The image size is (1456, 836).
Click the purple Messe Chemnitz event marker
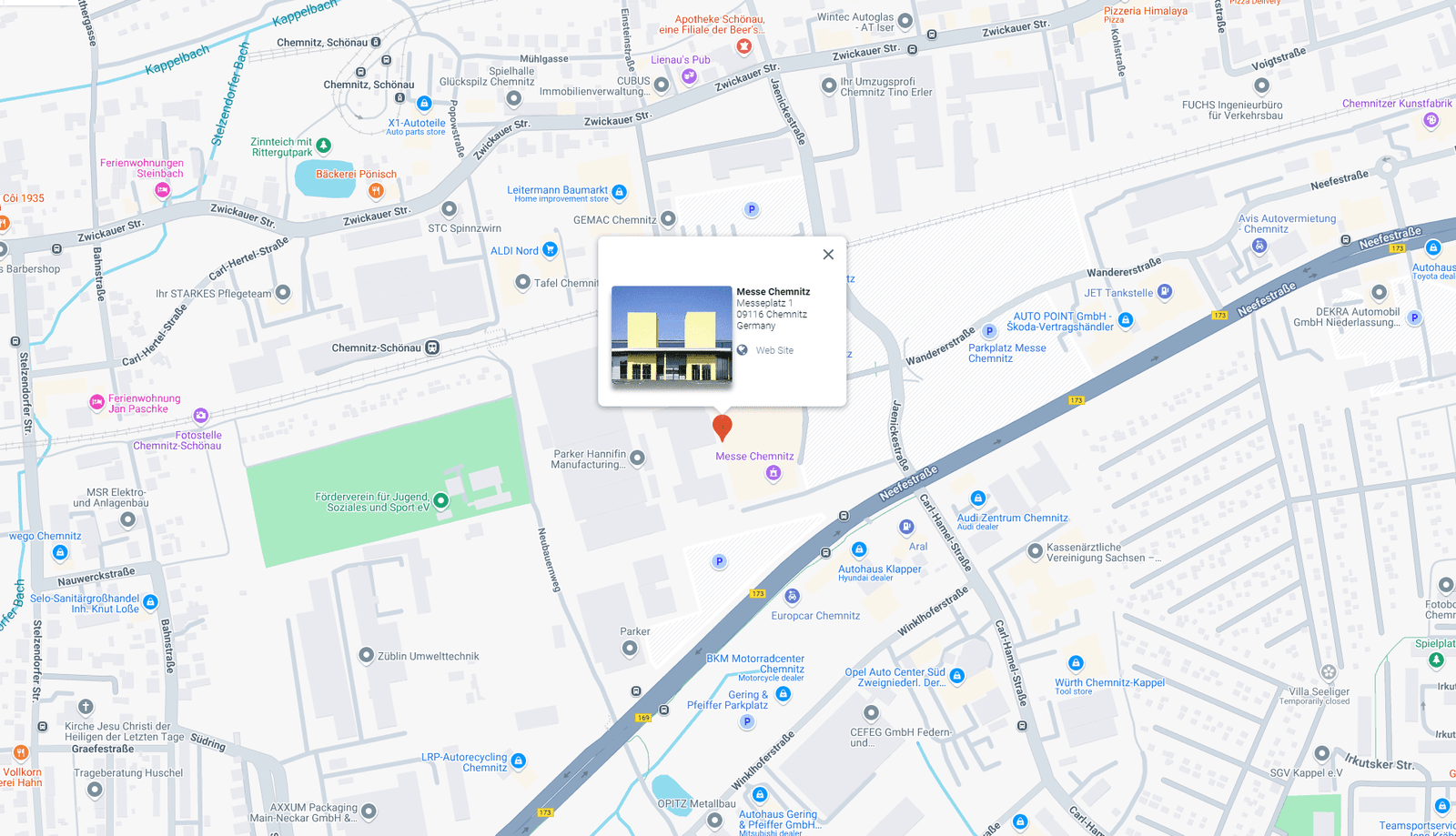coord(773,473)
